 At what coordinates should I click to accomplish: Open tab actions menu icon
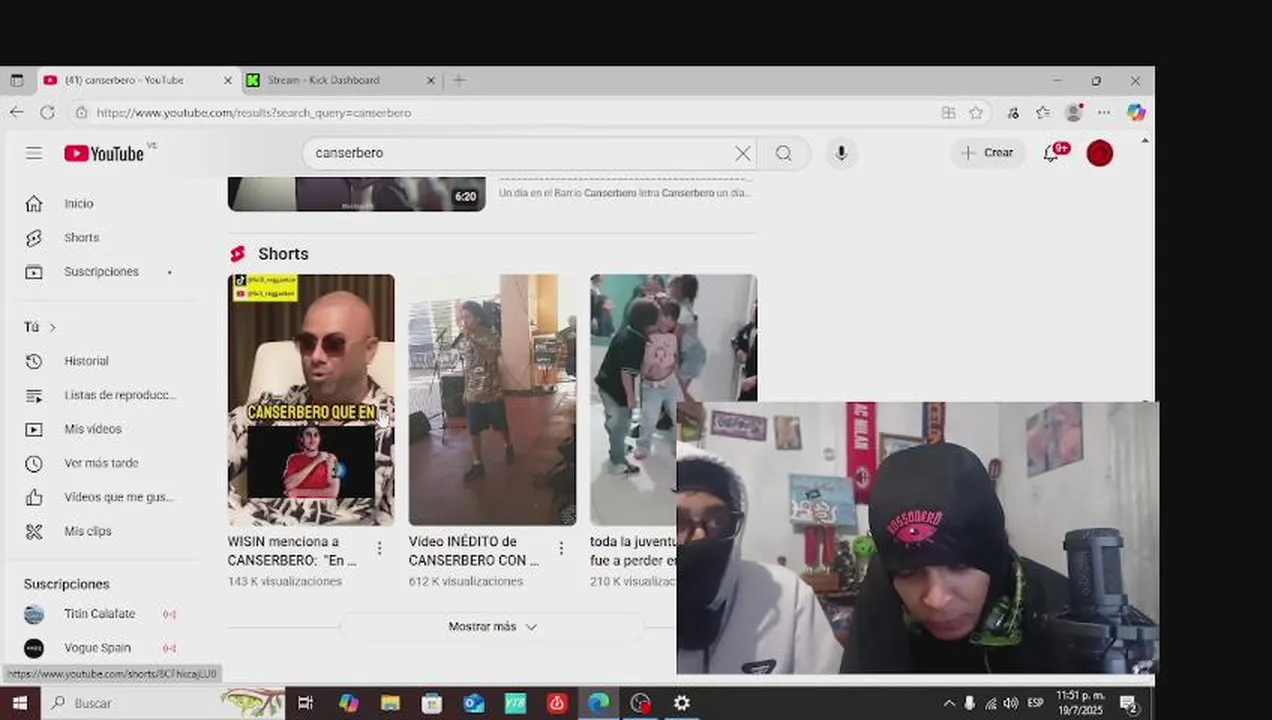pos(17,80)
